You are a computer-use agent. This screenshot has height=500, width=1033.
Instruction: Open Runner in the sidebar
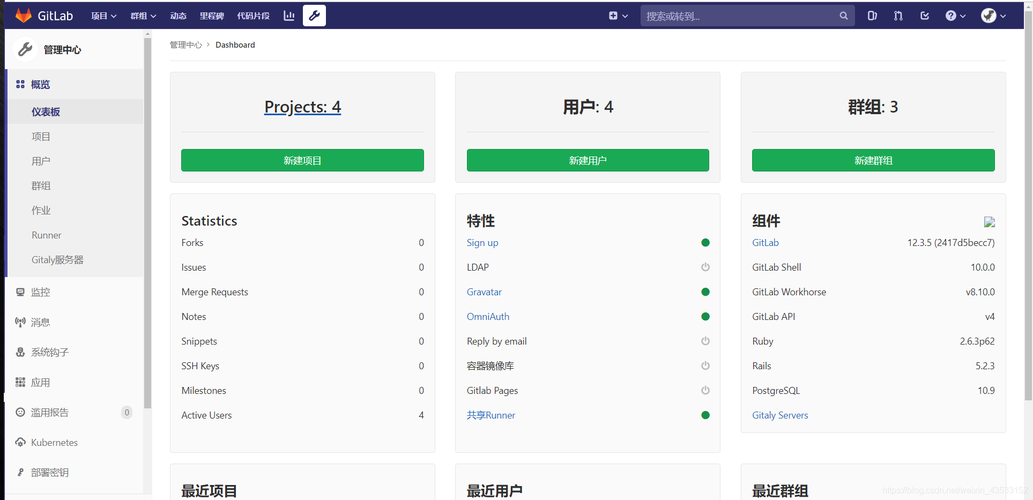tap(46, 235)
